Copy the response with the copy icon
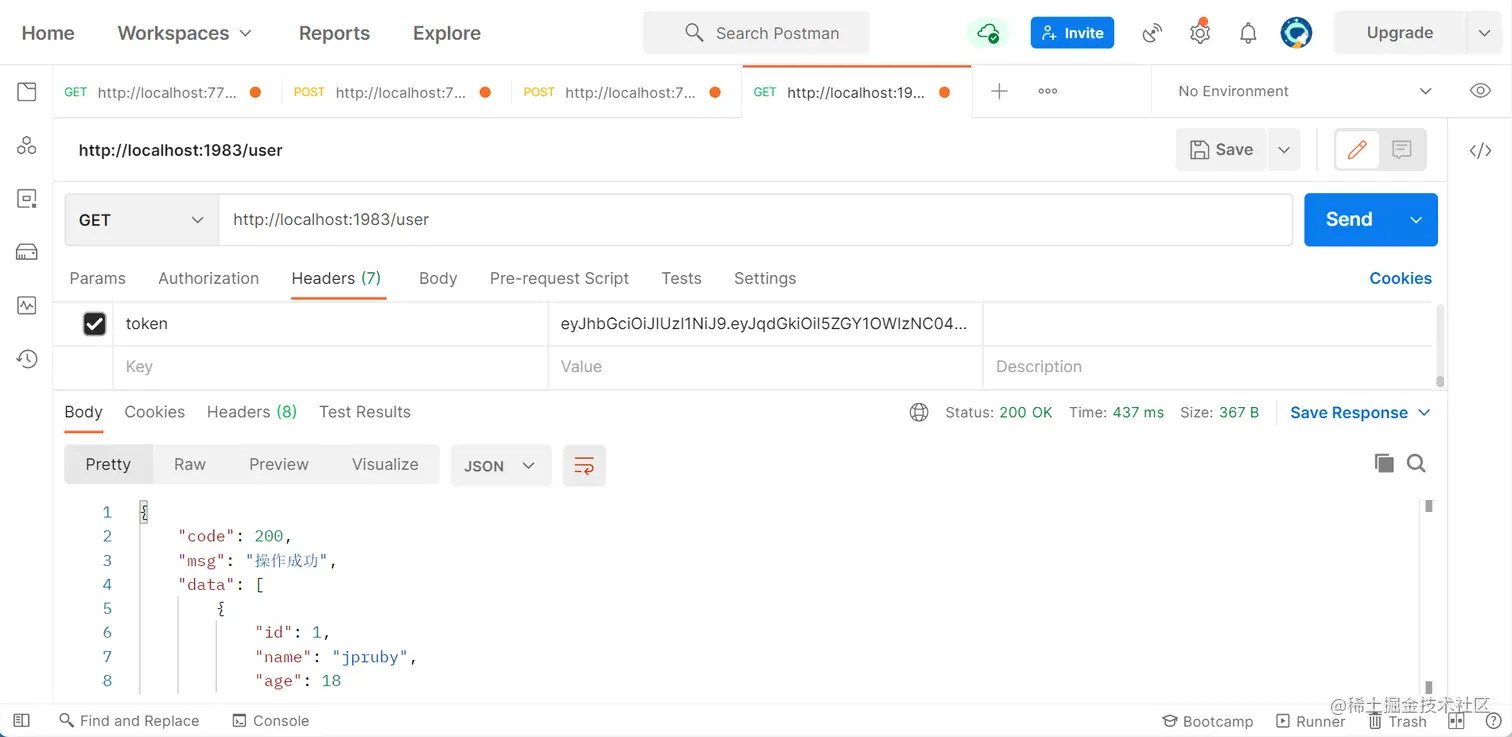 point(1384,463)
